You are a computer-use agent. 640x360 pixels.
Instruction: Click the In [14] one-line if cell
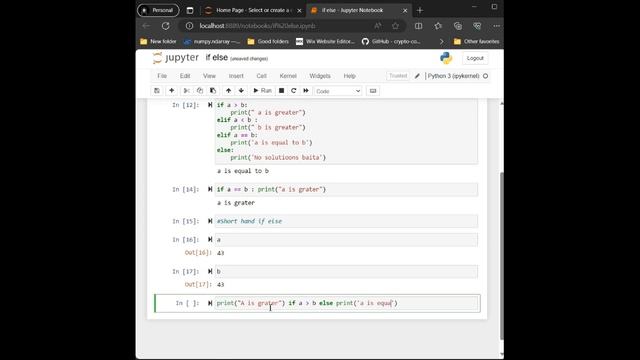click(x=346, y=189)
